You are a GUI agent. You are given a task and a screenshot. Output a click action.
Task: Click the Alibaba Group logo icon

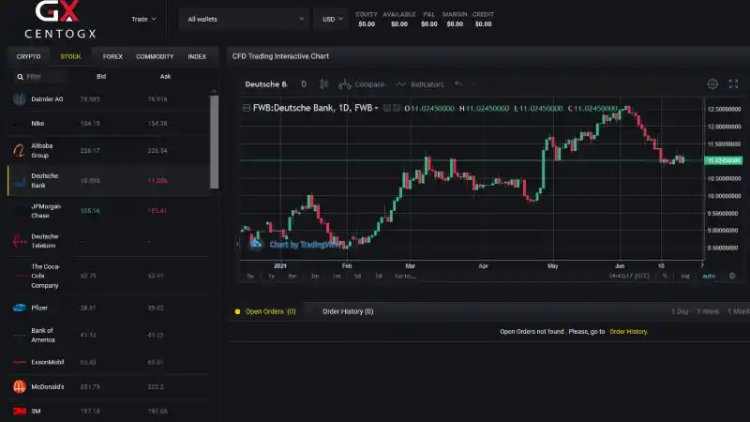point(19,151)
